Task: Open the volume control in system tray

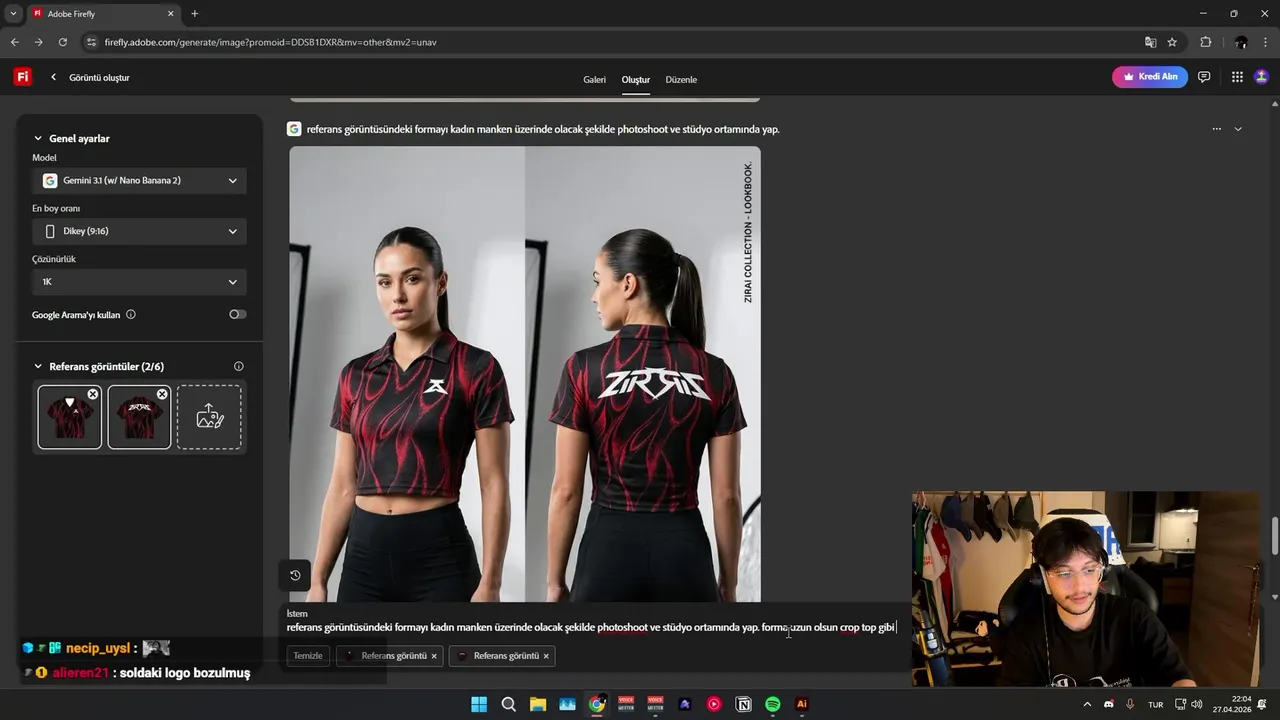Action: (1197, 704)
